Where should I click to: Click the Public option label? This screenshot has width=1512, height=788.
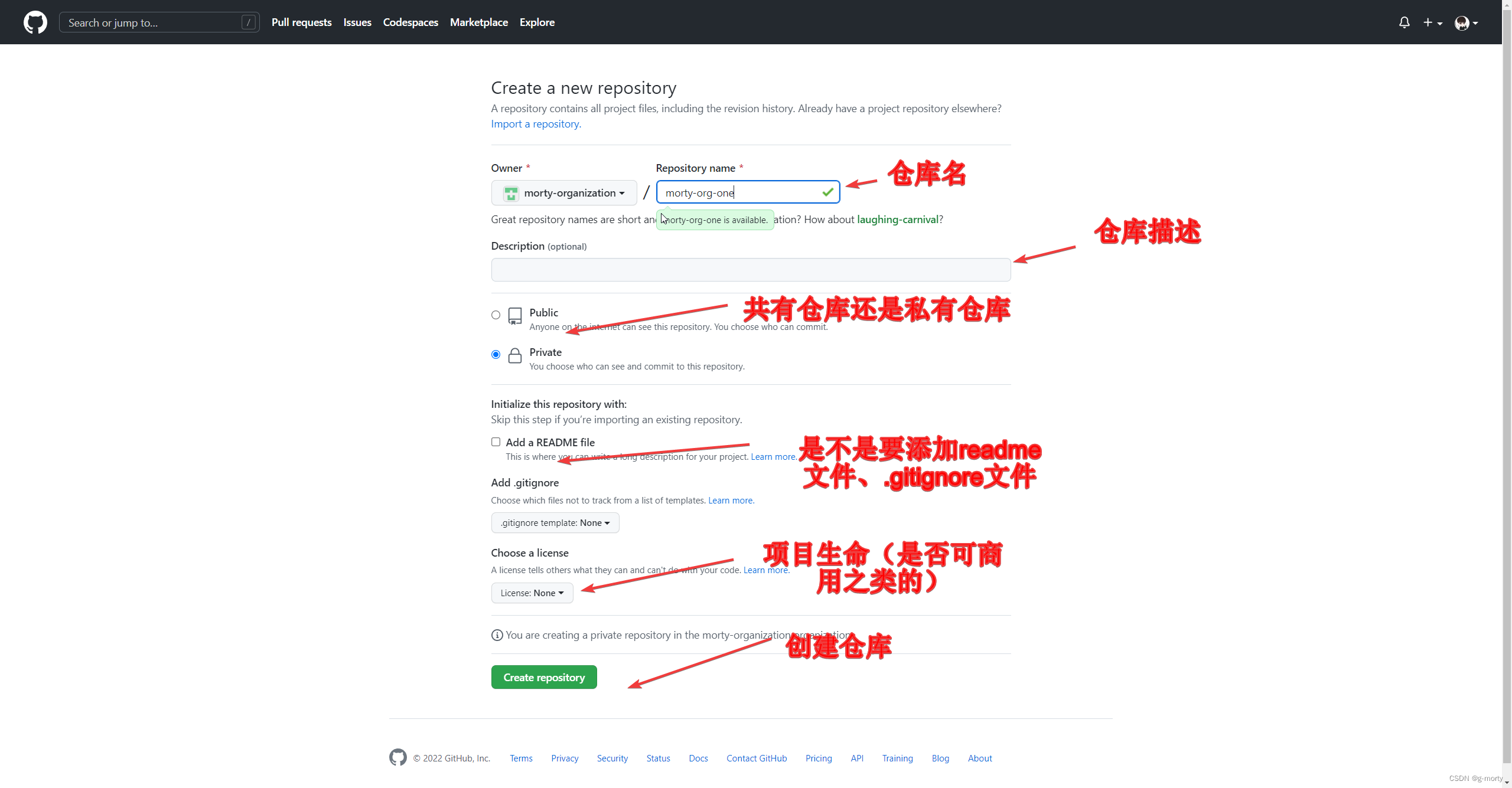tap(543, 313)
